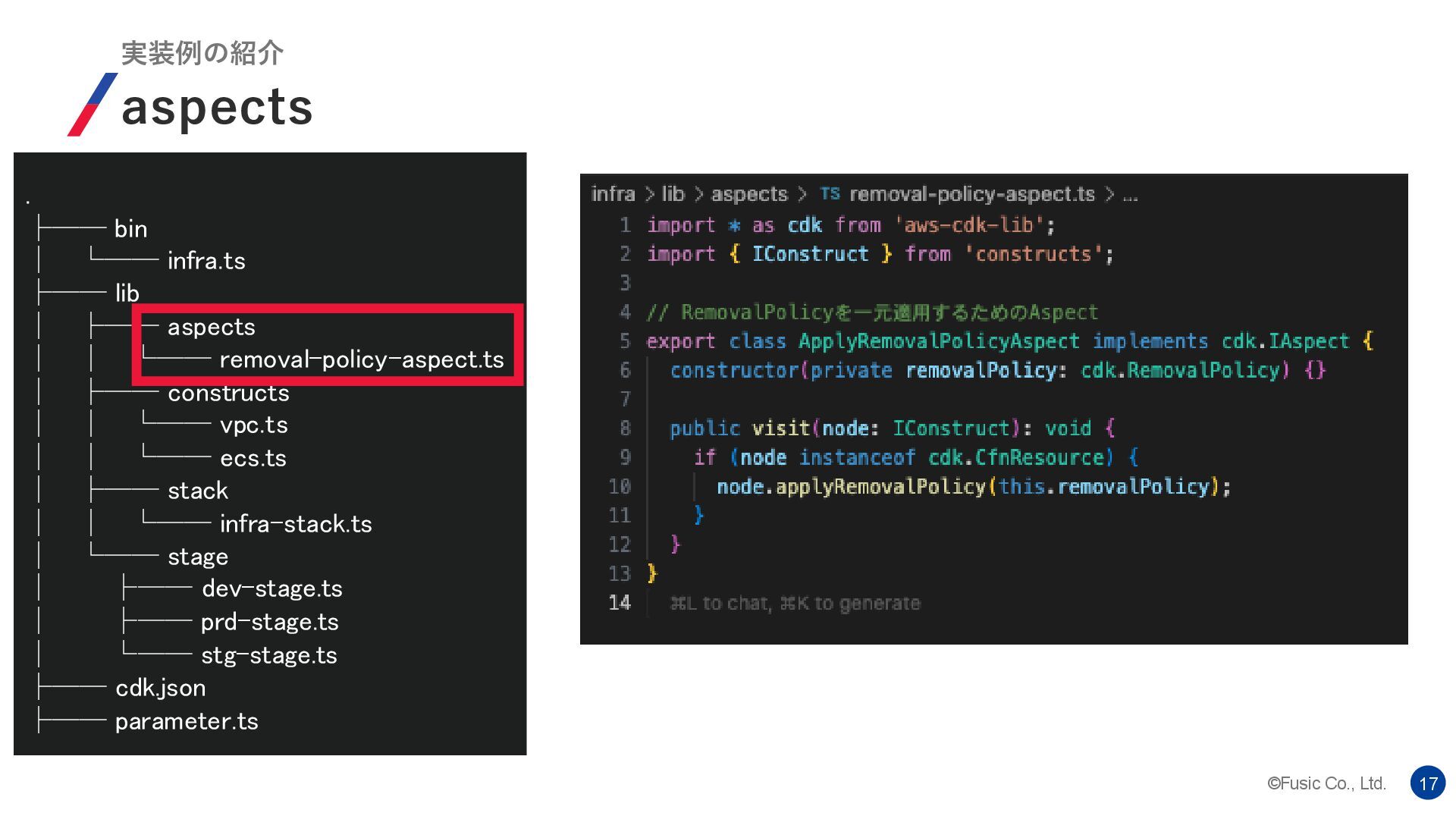
Task: Click the visit method name
Action: (780, 428)
